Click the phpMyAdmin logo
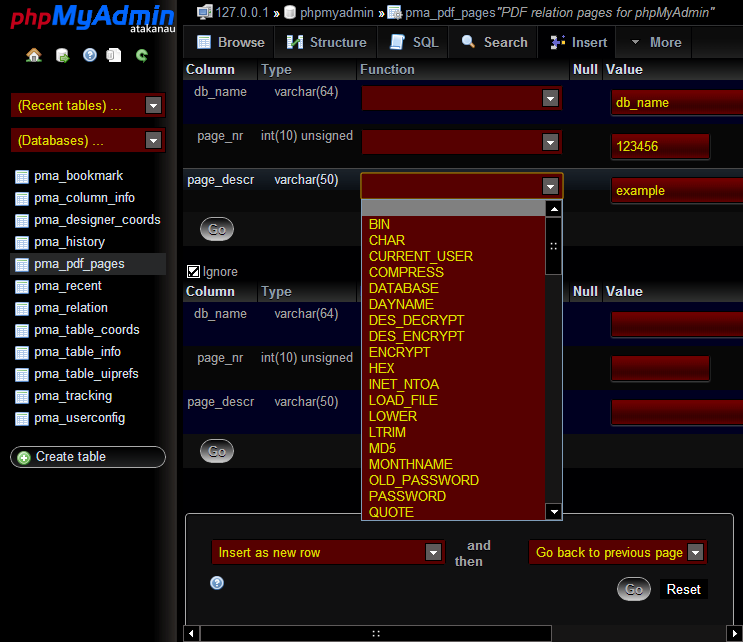 pyautogui.click(x=92, y=18)
